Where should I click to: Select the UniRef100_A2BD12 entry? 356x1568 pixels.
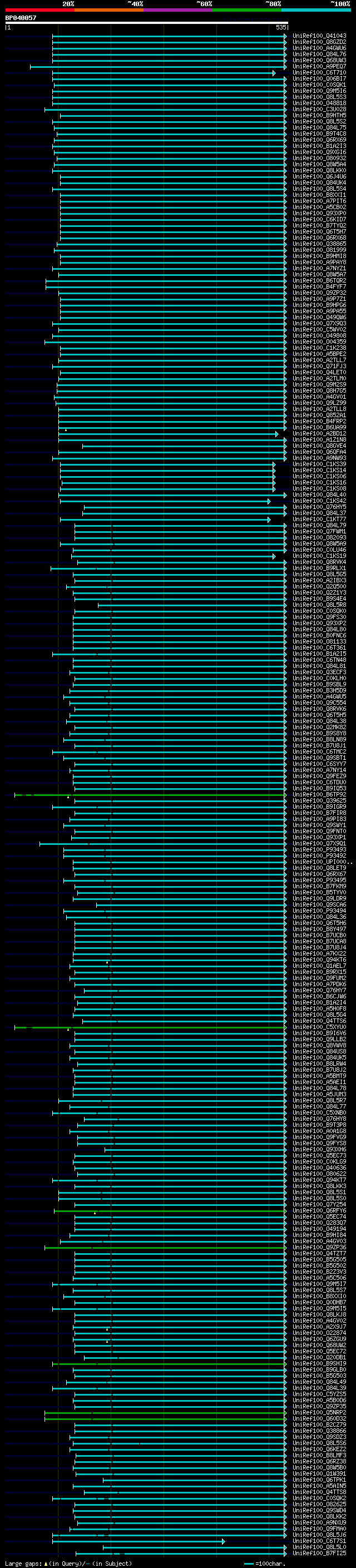[x=319, y=433]
